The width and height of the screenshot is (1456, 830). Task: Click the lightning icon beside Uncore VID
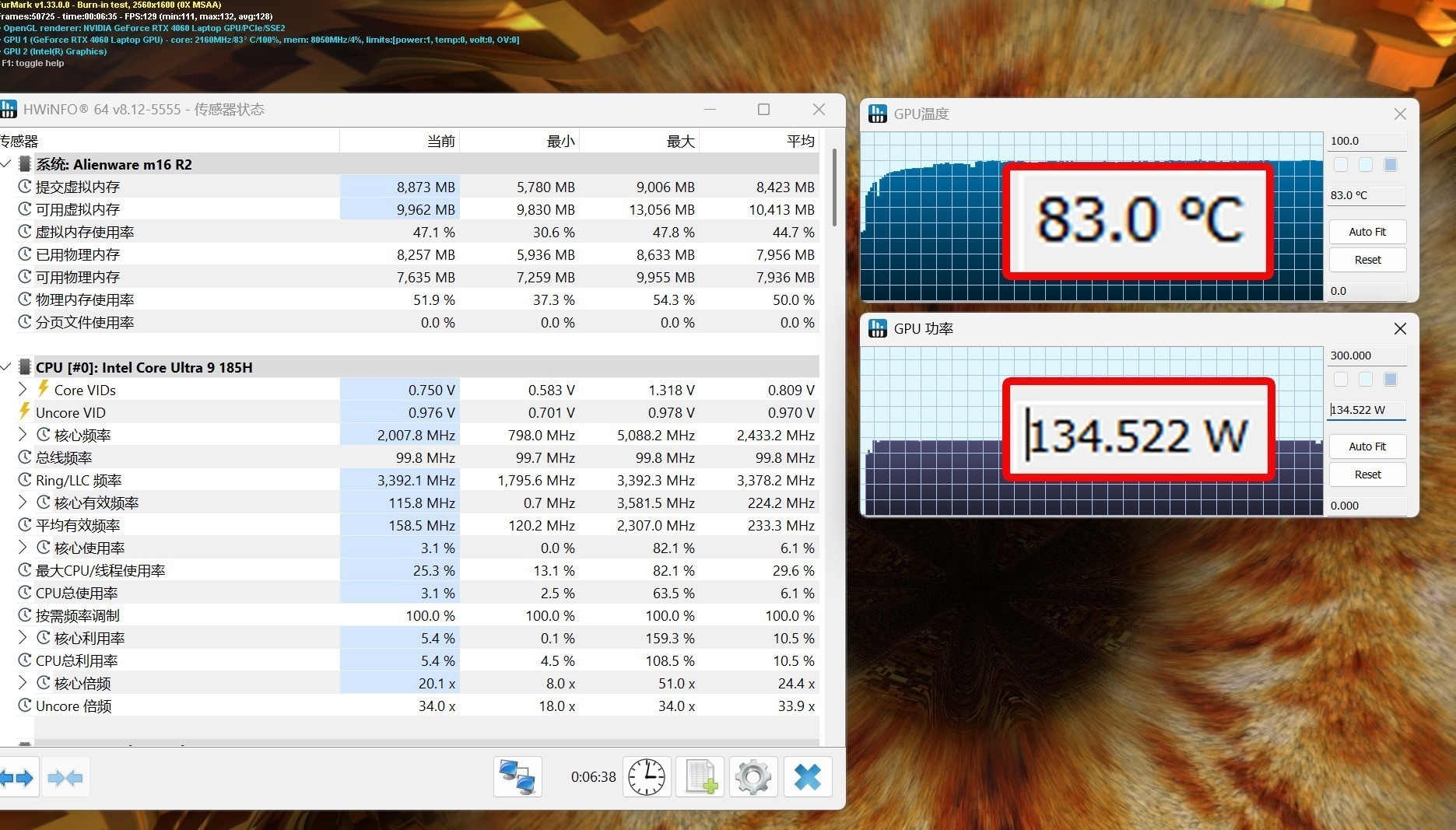(25, 411)
